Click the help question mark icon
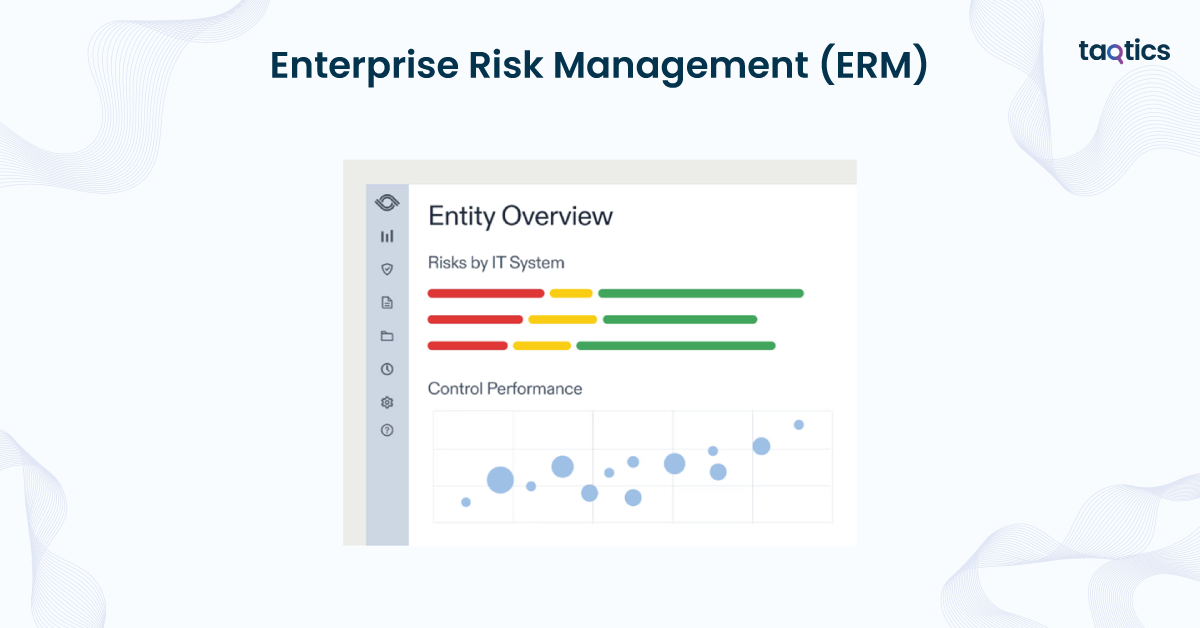Viewport: 1200px width, 628px height. point(387,430)
